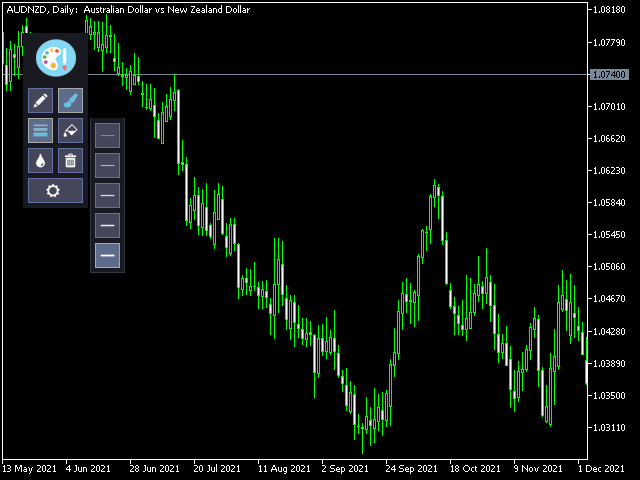
Task: Select the Brush drawing tool
Action: tap(71, 100)
